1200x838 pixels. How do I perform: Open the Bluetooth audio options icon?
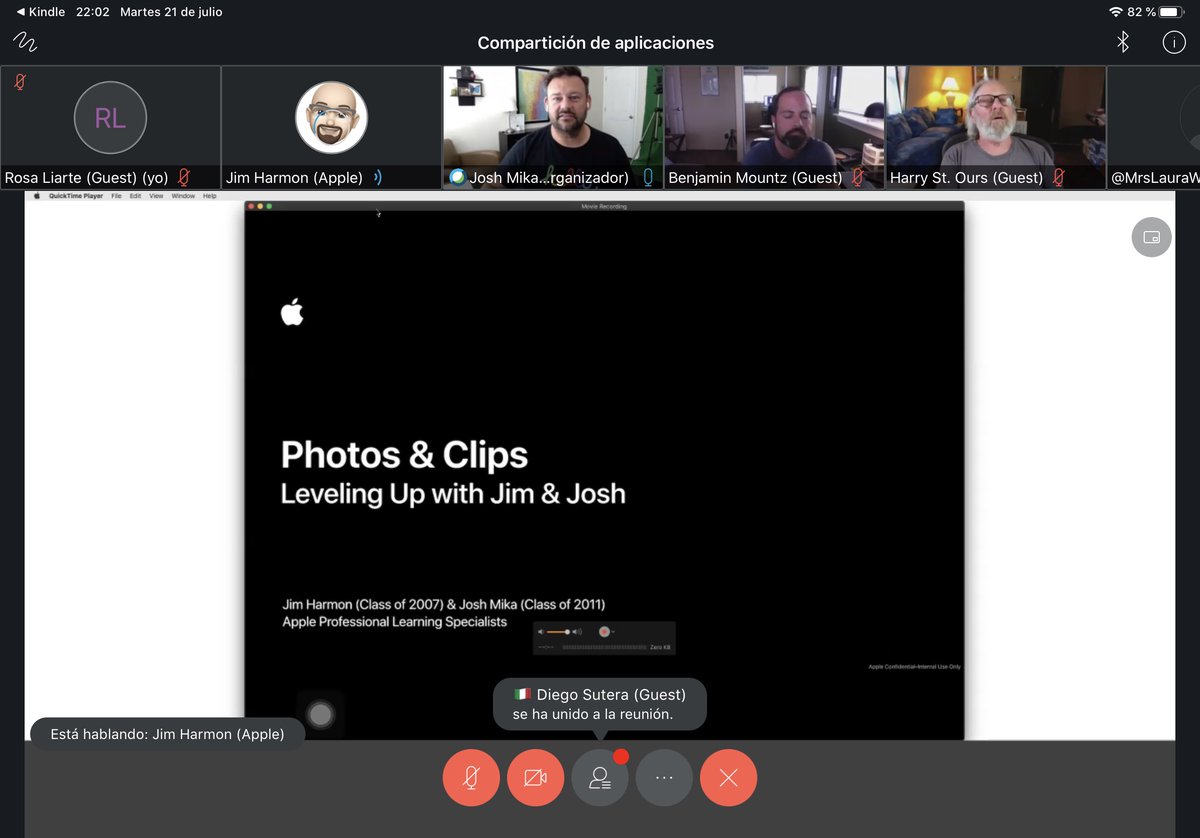[x=1123, y=42]
